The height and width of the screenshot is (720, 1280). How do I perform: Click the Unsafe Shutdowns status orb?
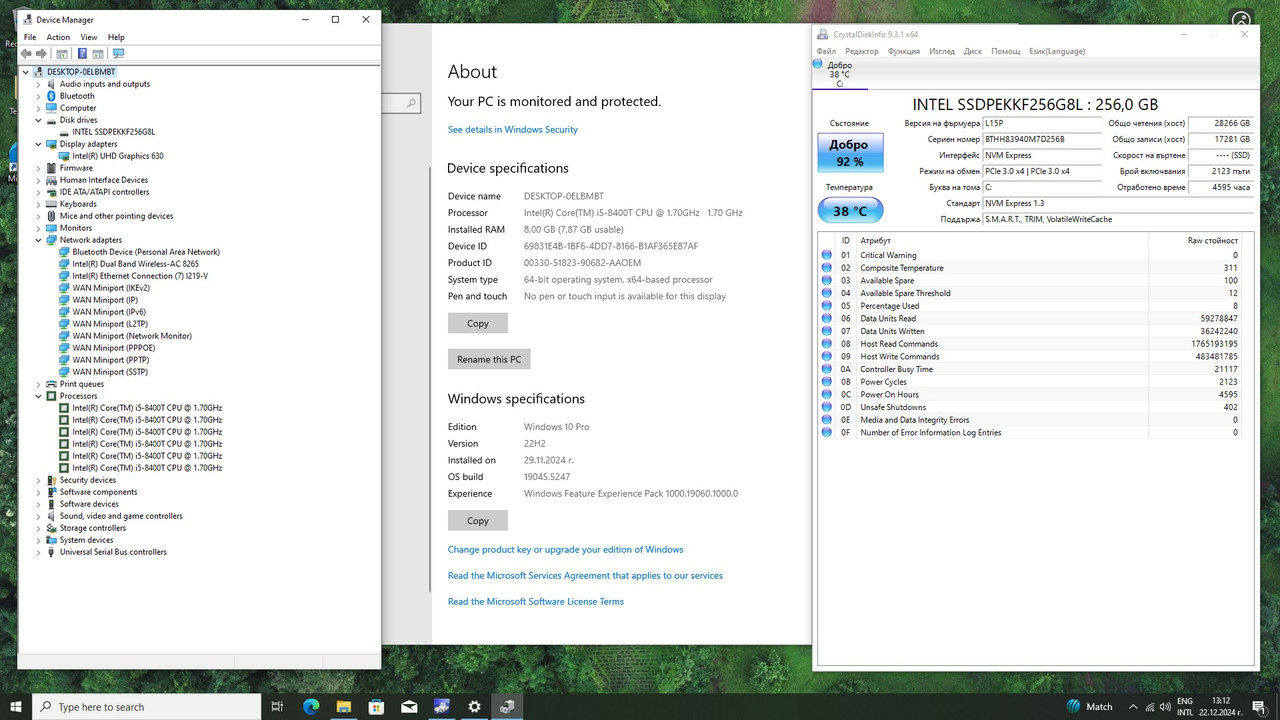click(x=827, y=407)
